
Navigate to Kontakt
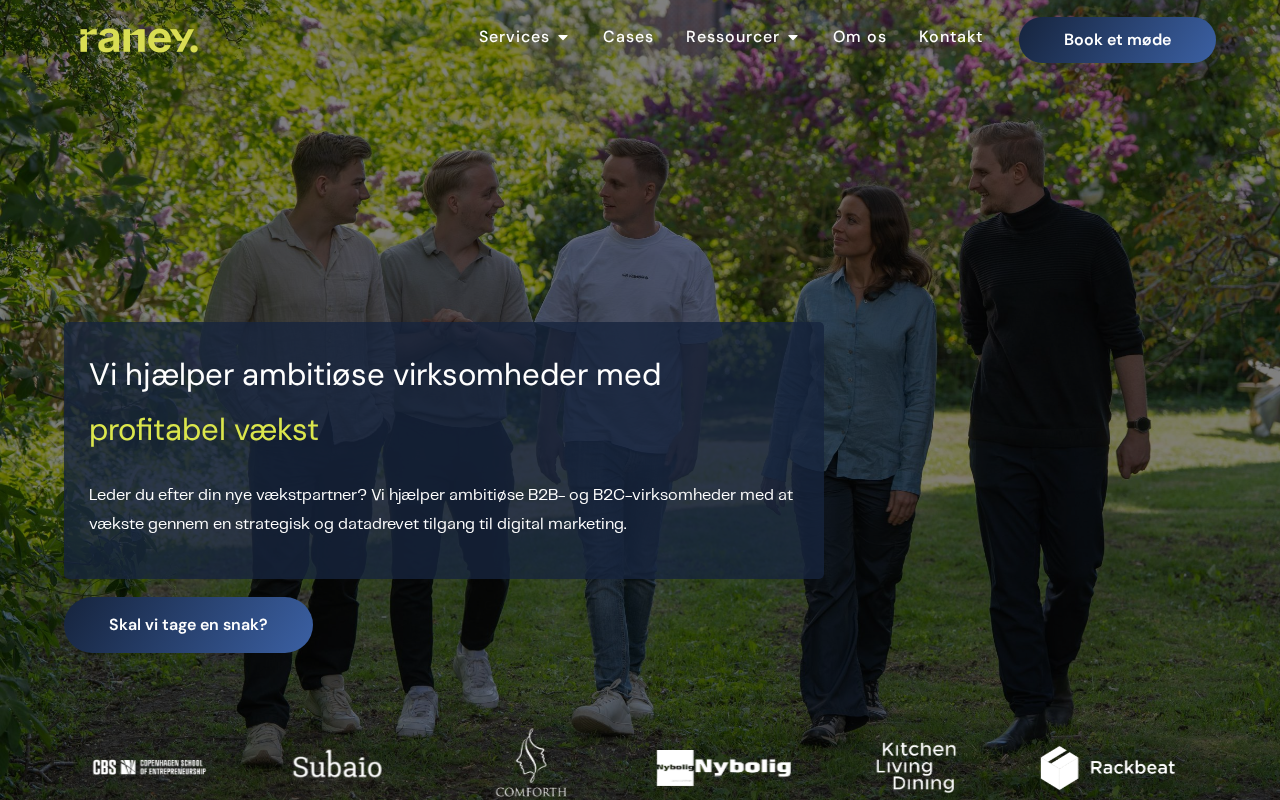click(x=951, y=37)
